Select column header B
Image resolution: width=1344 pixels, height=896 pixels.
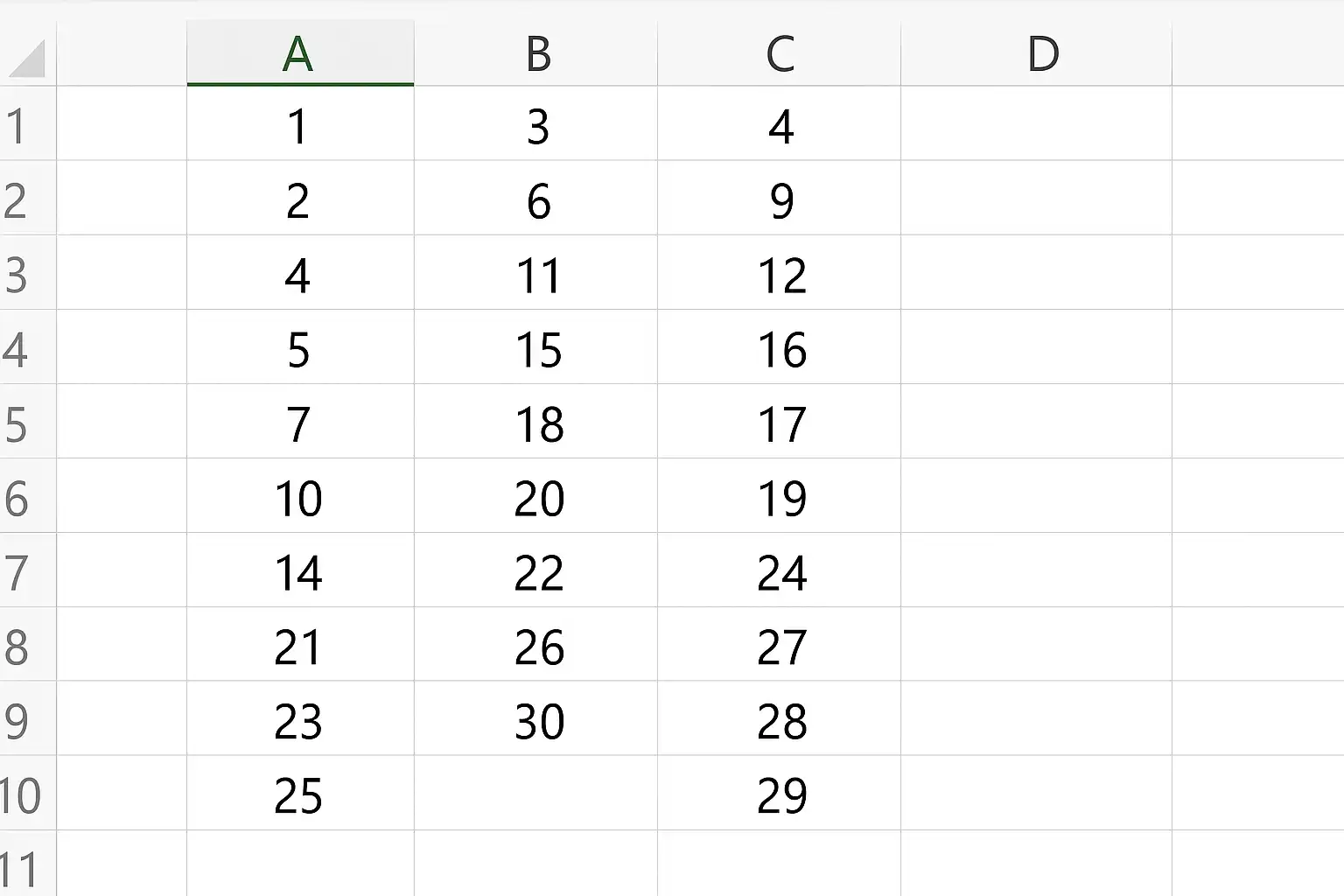pos(536,52)
